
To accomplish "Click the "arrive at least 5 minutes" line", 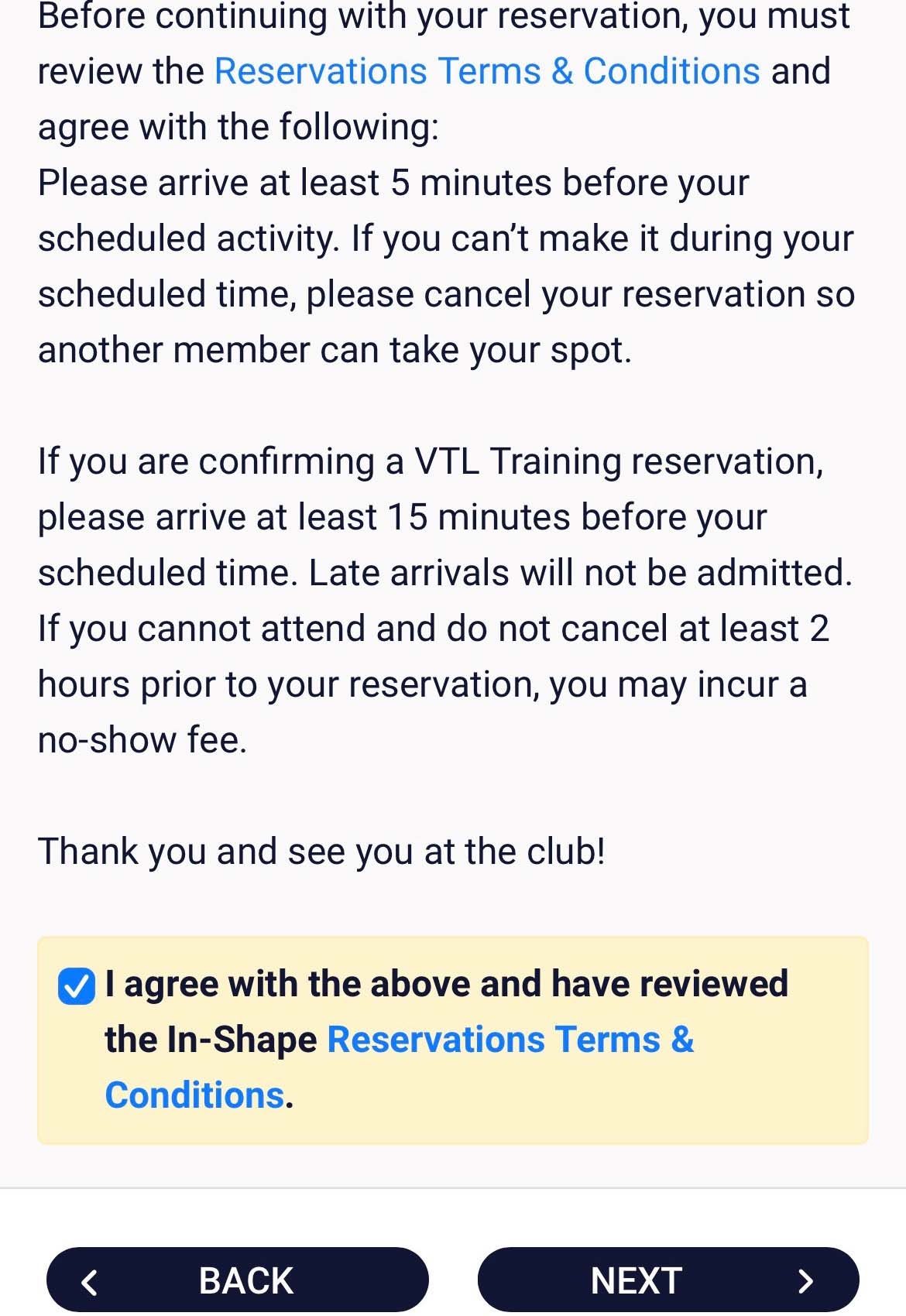I will click(x=393, y=183).
